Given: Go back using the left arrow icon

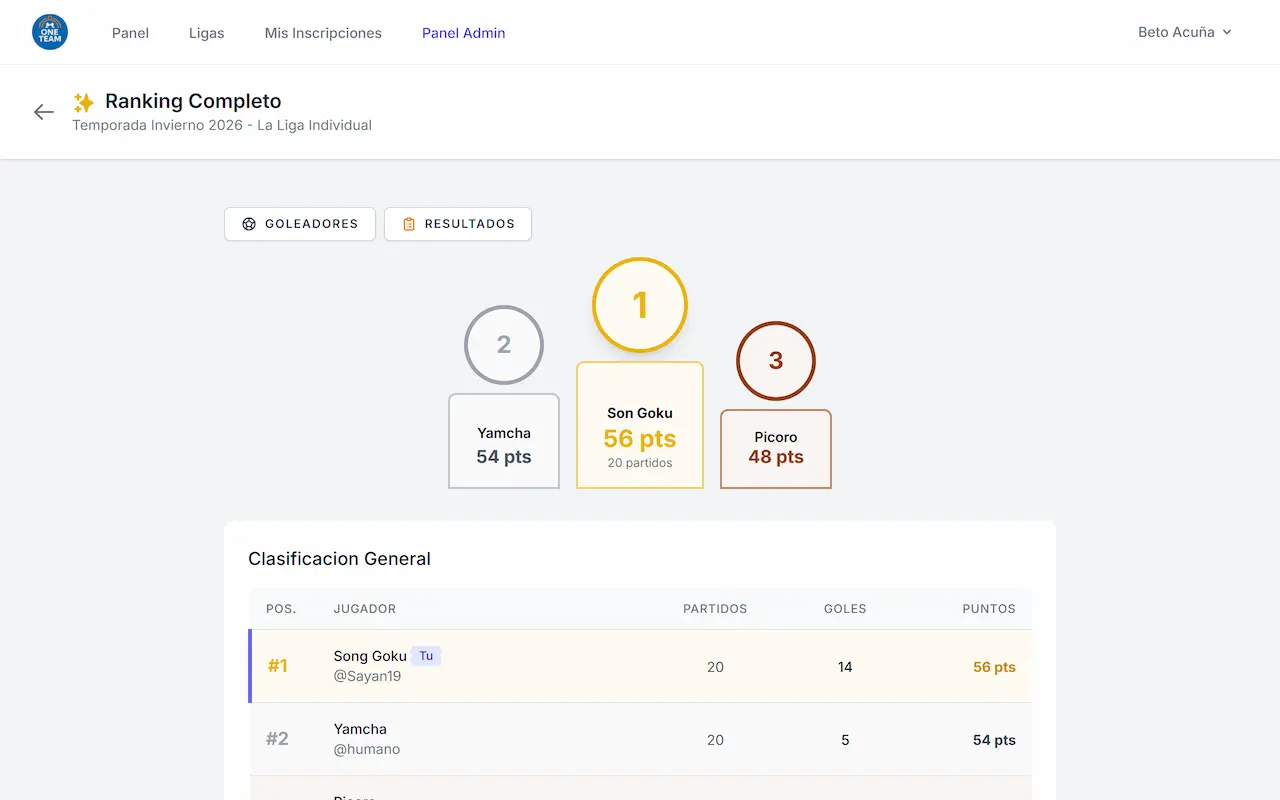Looking at the screenshot, I should 44,112.
